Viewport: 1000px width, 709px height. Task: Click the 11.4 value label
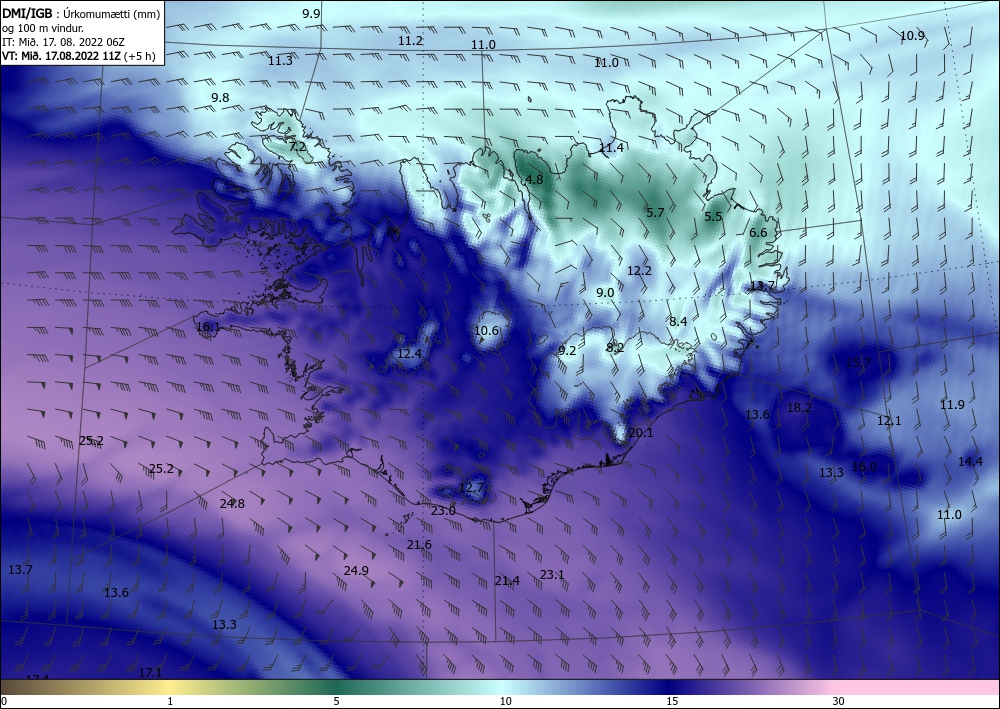pyautogui.click(x=611, y=148)
